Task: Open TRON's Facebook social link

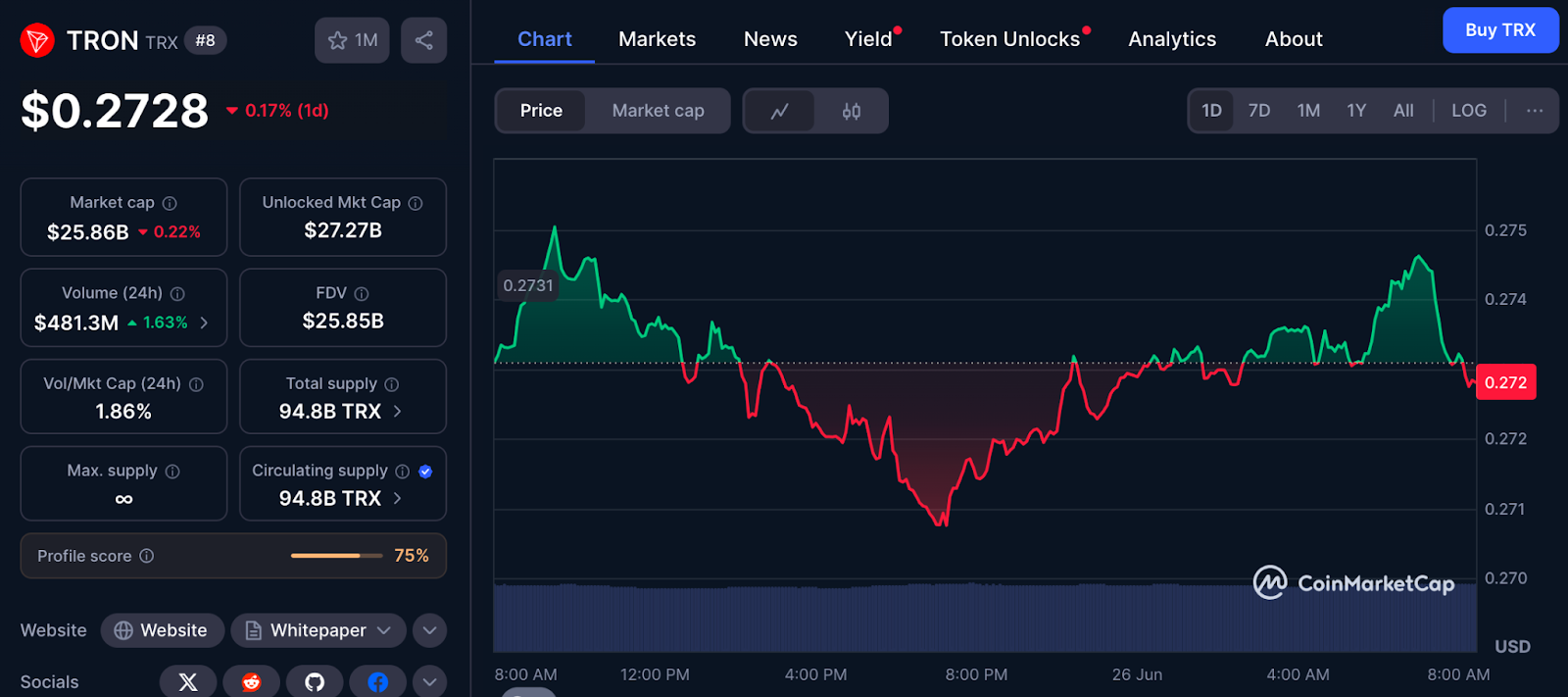Action: [x=378, y=681]
